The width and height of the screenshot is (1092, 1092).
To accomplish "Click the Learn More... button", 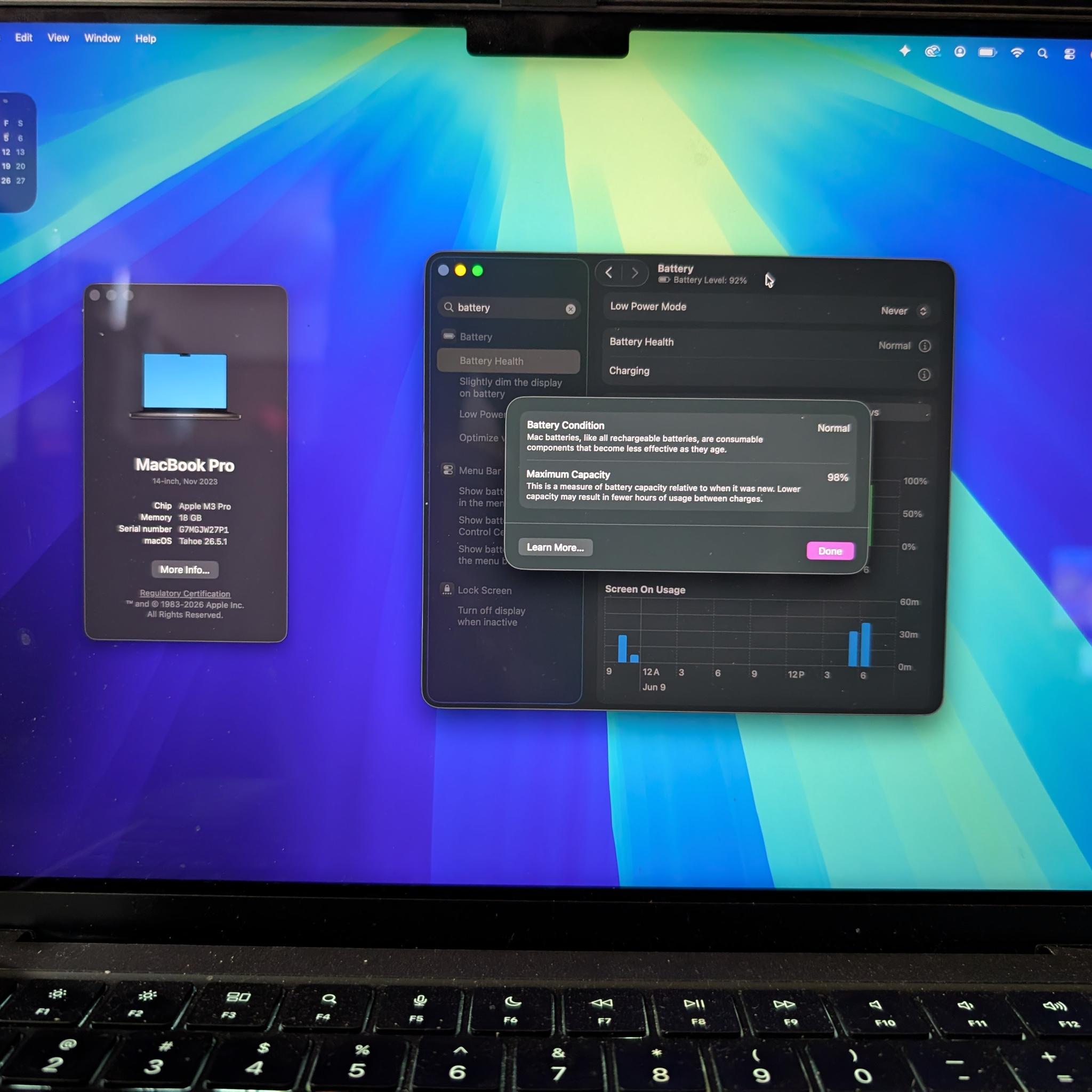I will pos(555,547).
